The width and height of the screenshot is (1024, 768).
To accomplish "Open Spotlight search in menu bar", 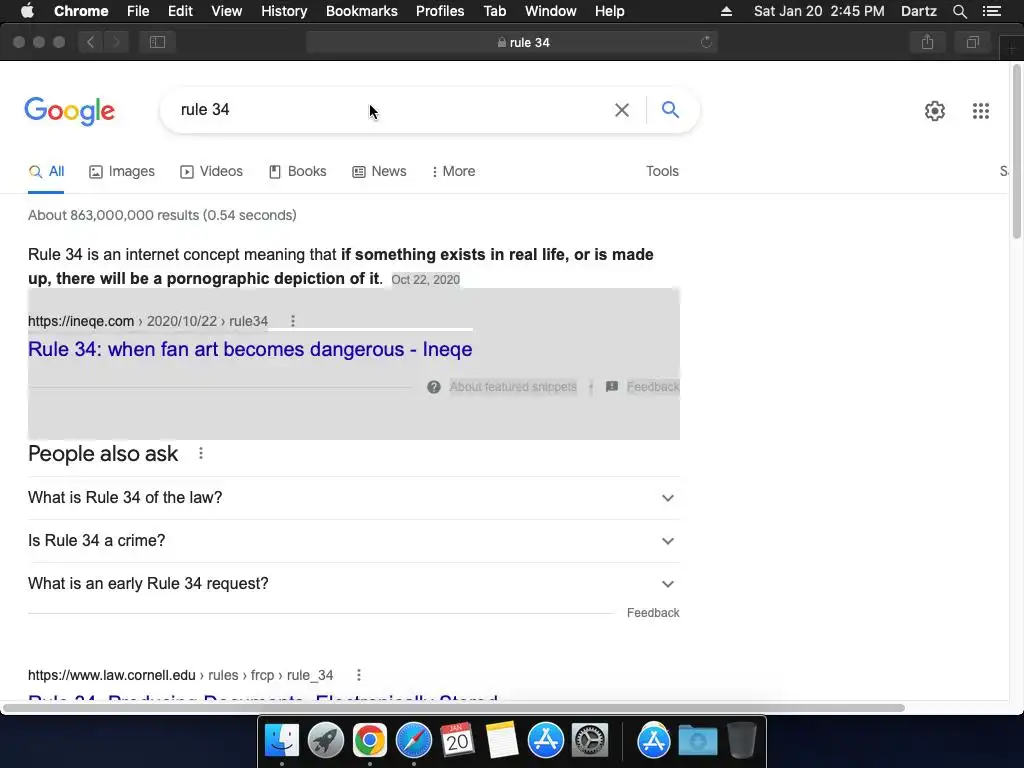I will click(959, 11).
